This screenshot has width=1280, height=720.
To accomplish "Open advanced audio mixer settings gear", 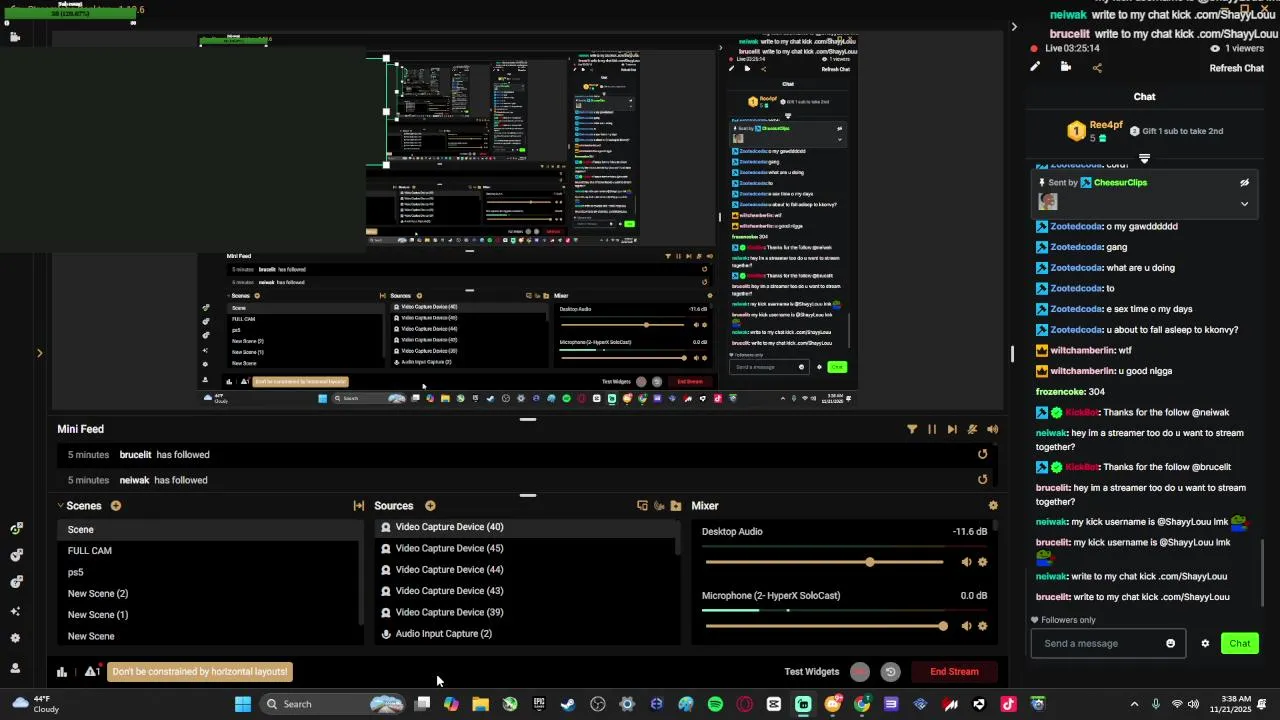I will click(993, 506).
